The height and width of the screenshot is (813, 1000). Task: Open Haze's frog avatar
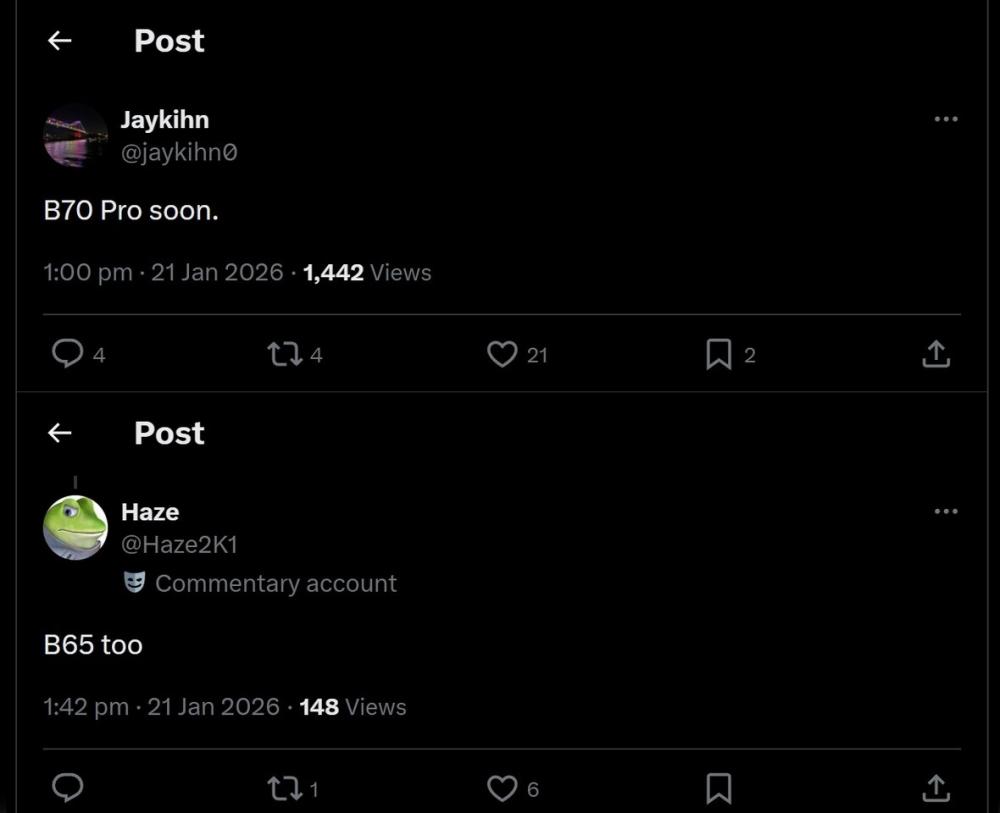tap(75, 527)
